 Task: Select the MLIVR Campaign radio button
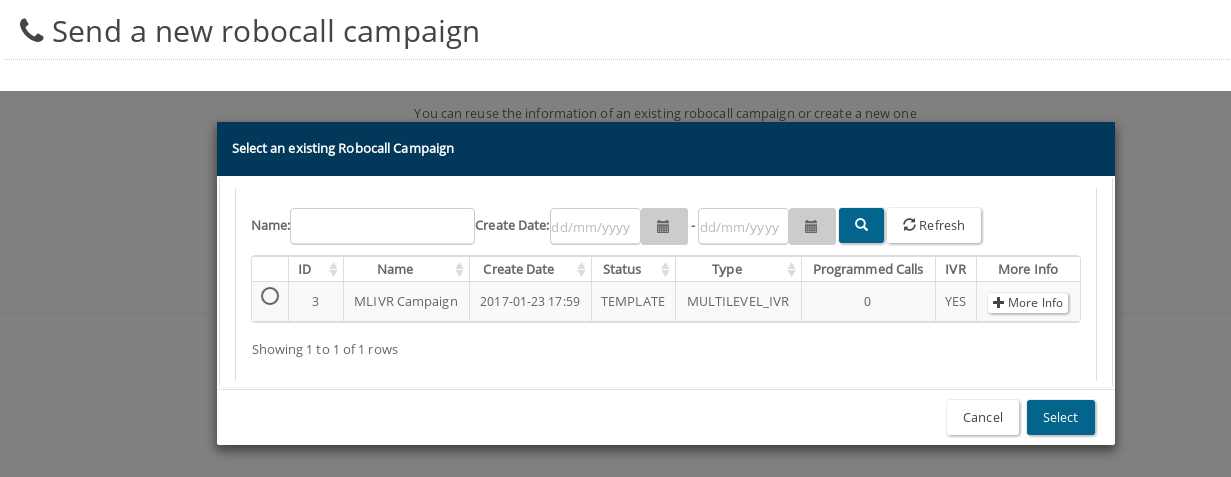point(270,296)
